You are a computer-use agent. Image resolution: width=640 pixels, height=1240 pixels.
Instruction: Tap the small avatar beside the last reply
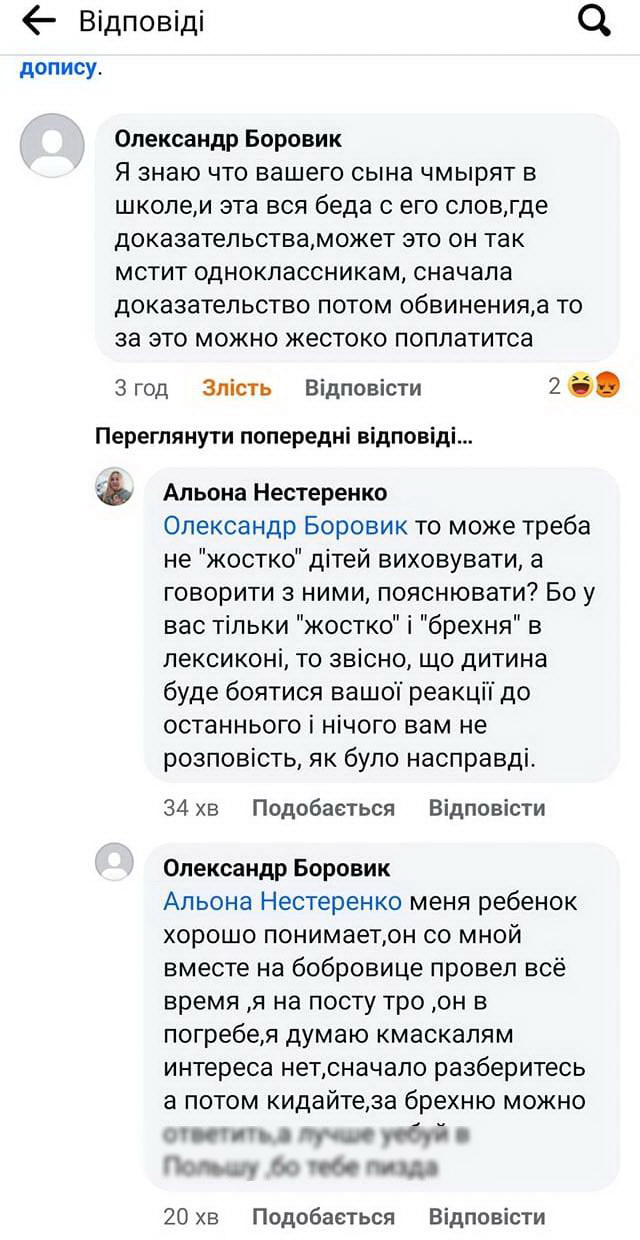[x=114, y=861]
